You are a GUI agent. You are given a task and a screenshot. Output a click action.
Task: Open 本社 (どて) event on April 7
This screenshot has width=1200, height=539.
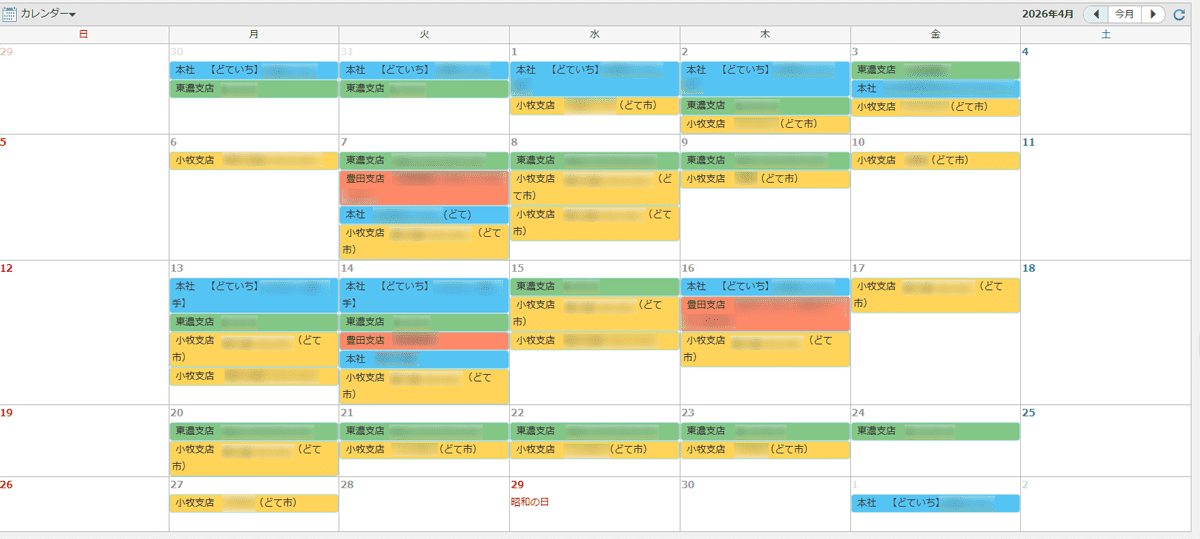[x=424, y=215]
